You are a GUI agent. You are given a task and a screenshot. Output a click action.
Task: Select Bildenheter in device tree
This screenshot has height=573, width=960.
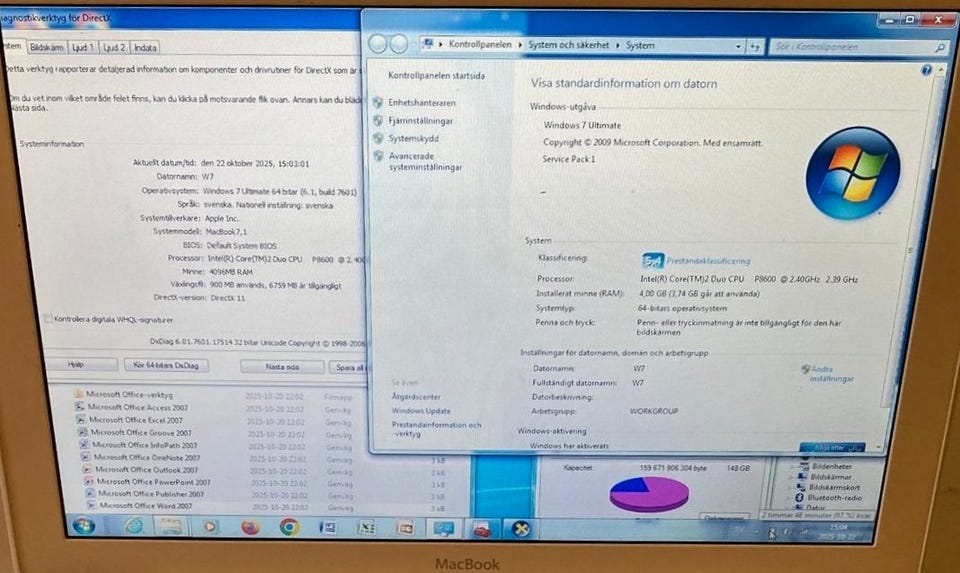point(831,466)
